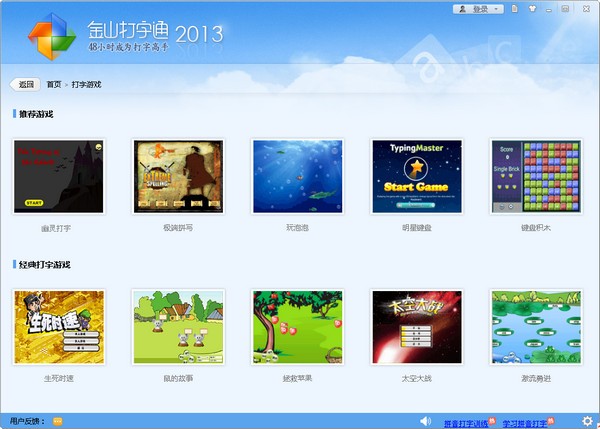Click the 键盘积木 label
The height and width of the screenshot is (429, 600).
(536, 228)
